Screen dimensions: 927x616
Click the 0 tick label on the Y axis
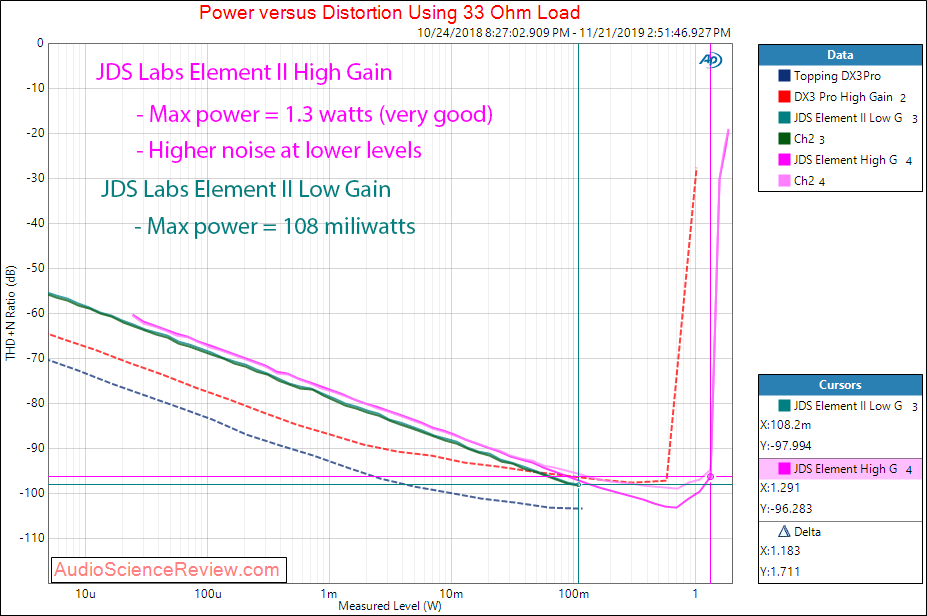point(40,43)
